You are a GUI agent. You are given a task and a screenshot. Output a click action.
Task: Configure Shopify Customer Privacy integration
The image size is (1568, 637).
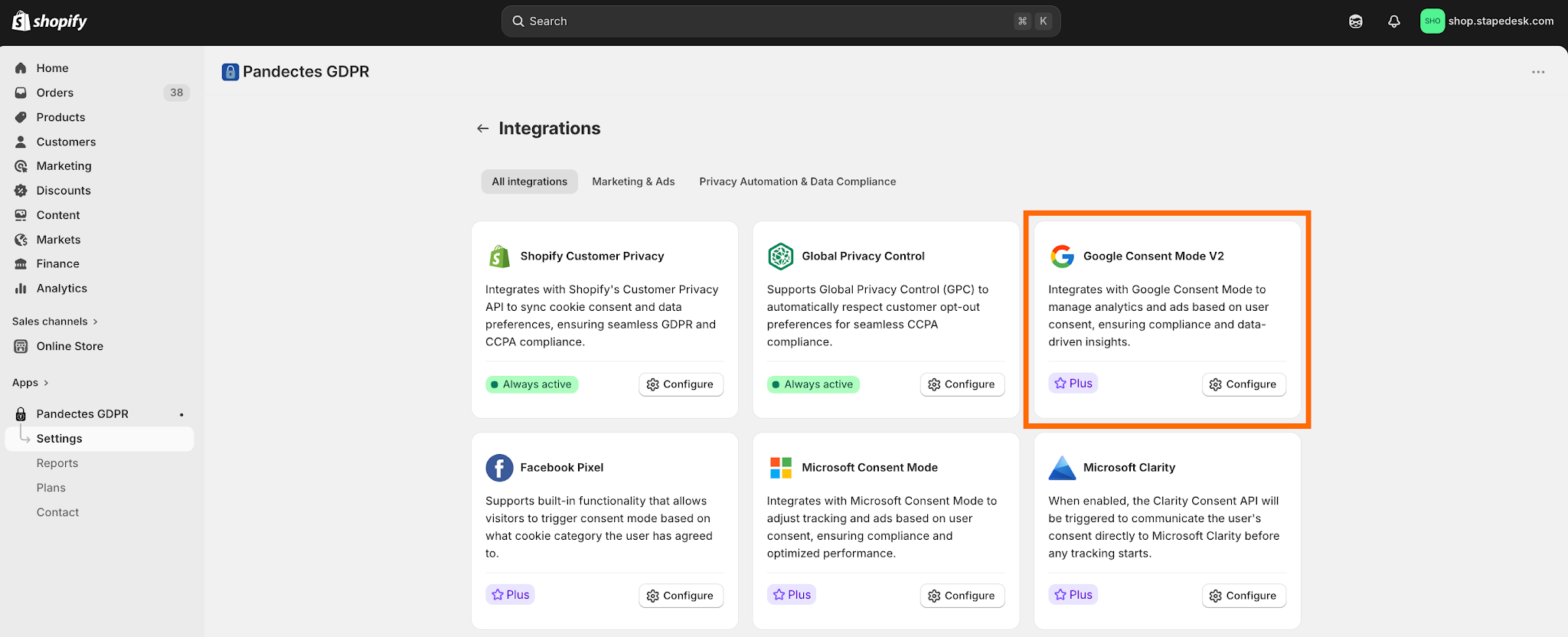[681, 384]
